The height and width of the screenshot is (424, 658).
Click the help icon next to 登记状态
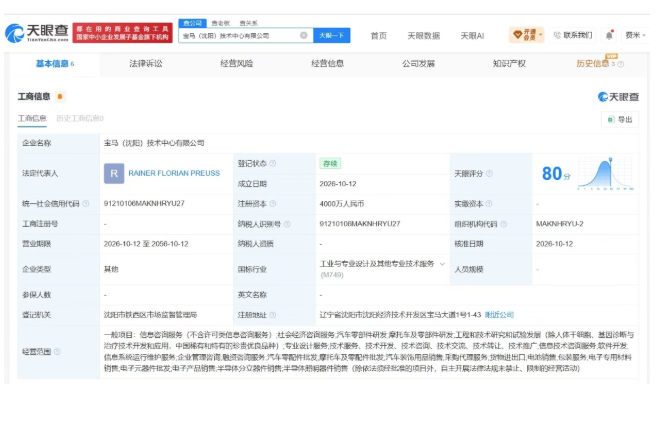[273, 163]
